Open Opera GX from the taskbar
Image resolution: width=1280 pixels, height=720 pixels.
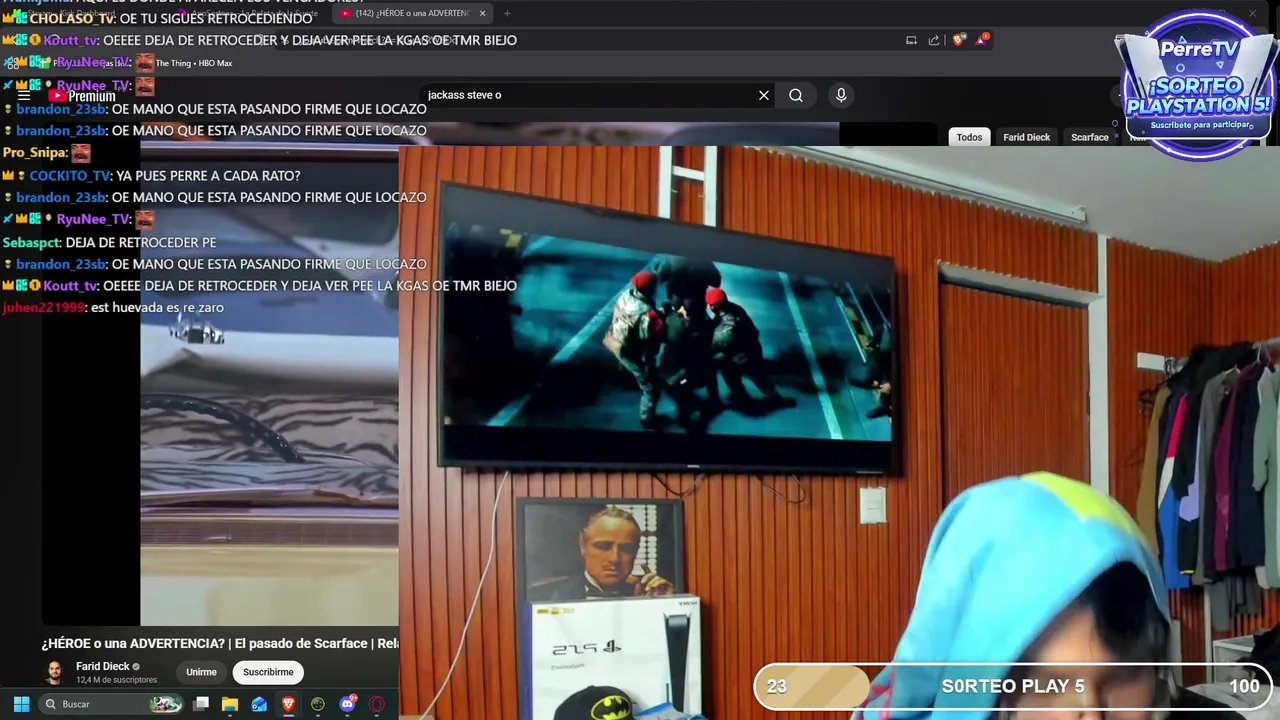[377, 704]
